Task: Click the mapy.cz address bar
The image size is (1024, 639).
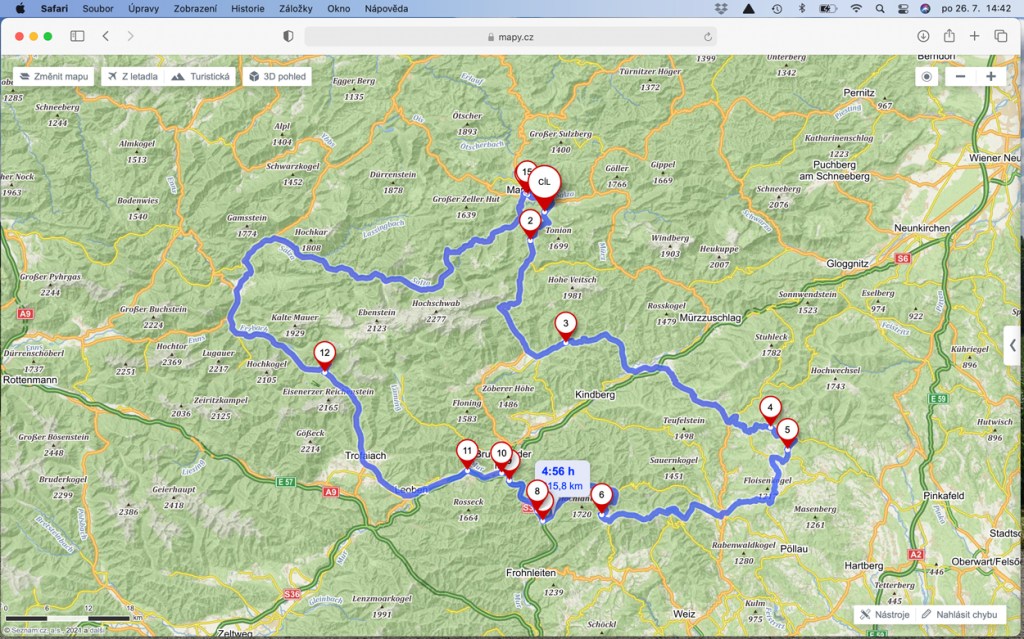Action: (x=510, y=36)
